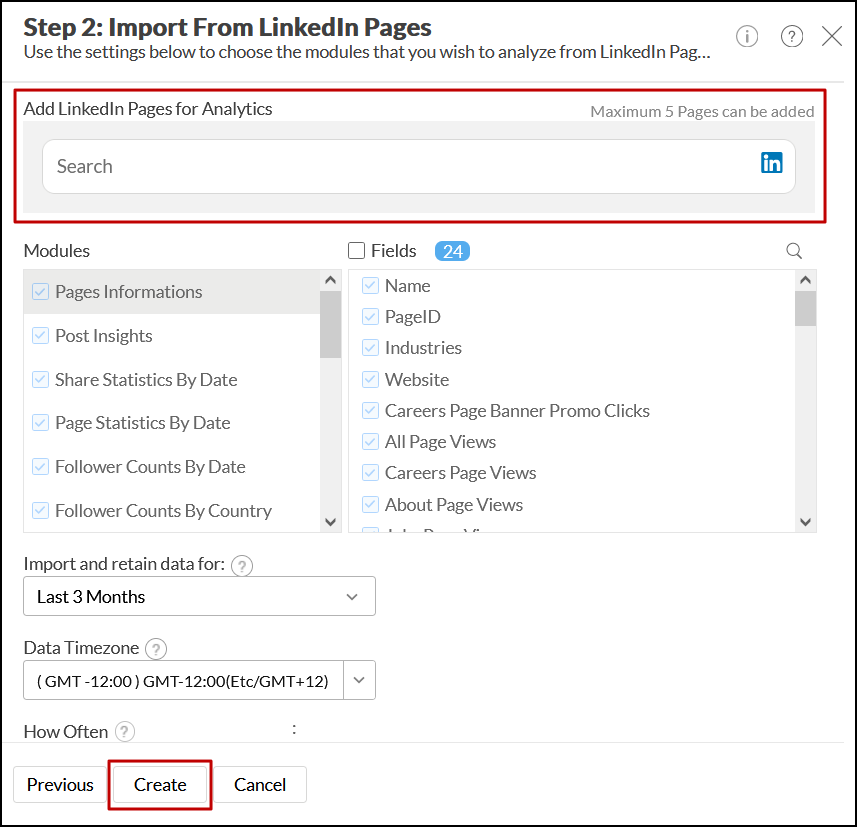Go back with the Previous button
This screenshot has width=857, height=827.
click(x=60, y=785)
